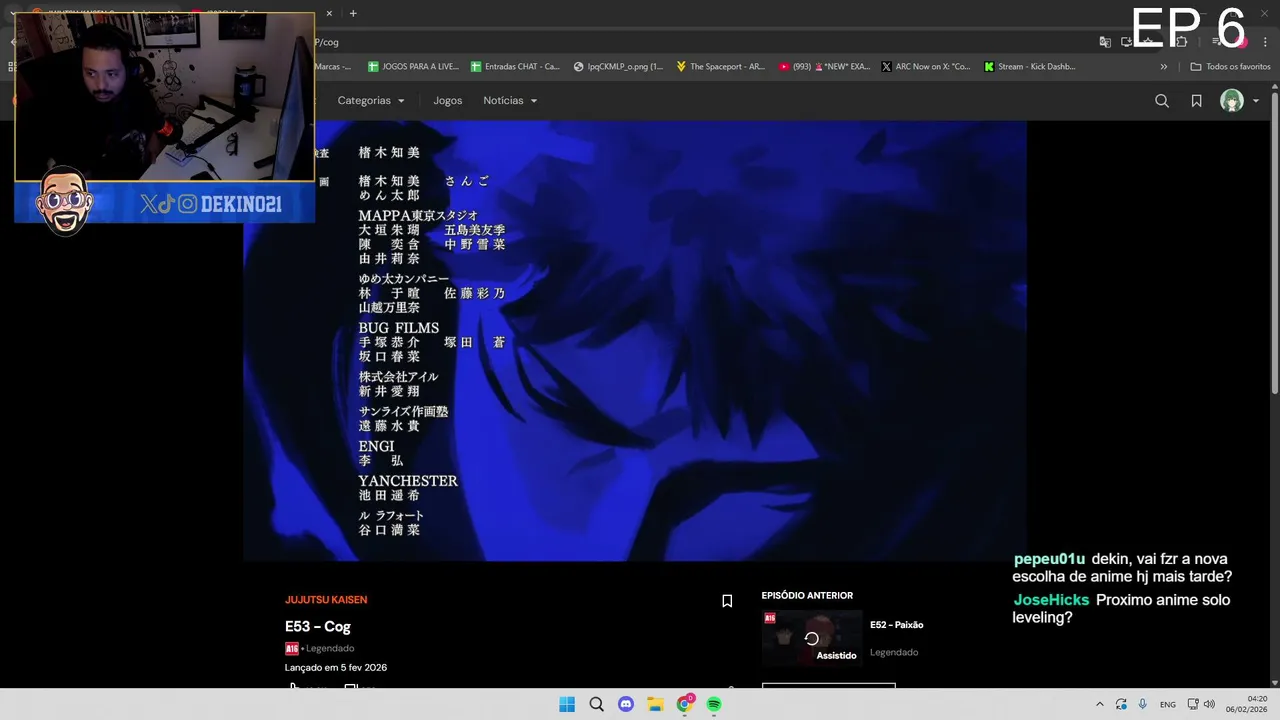Image resolution: width=1280 pixels, height=720 pixels.
Task: Show hidden system tray icons
Action: [x=1100, y=704]
